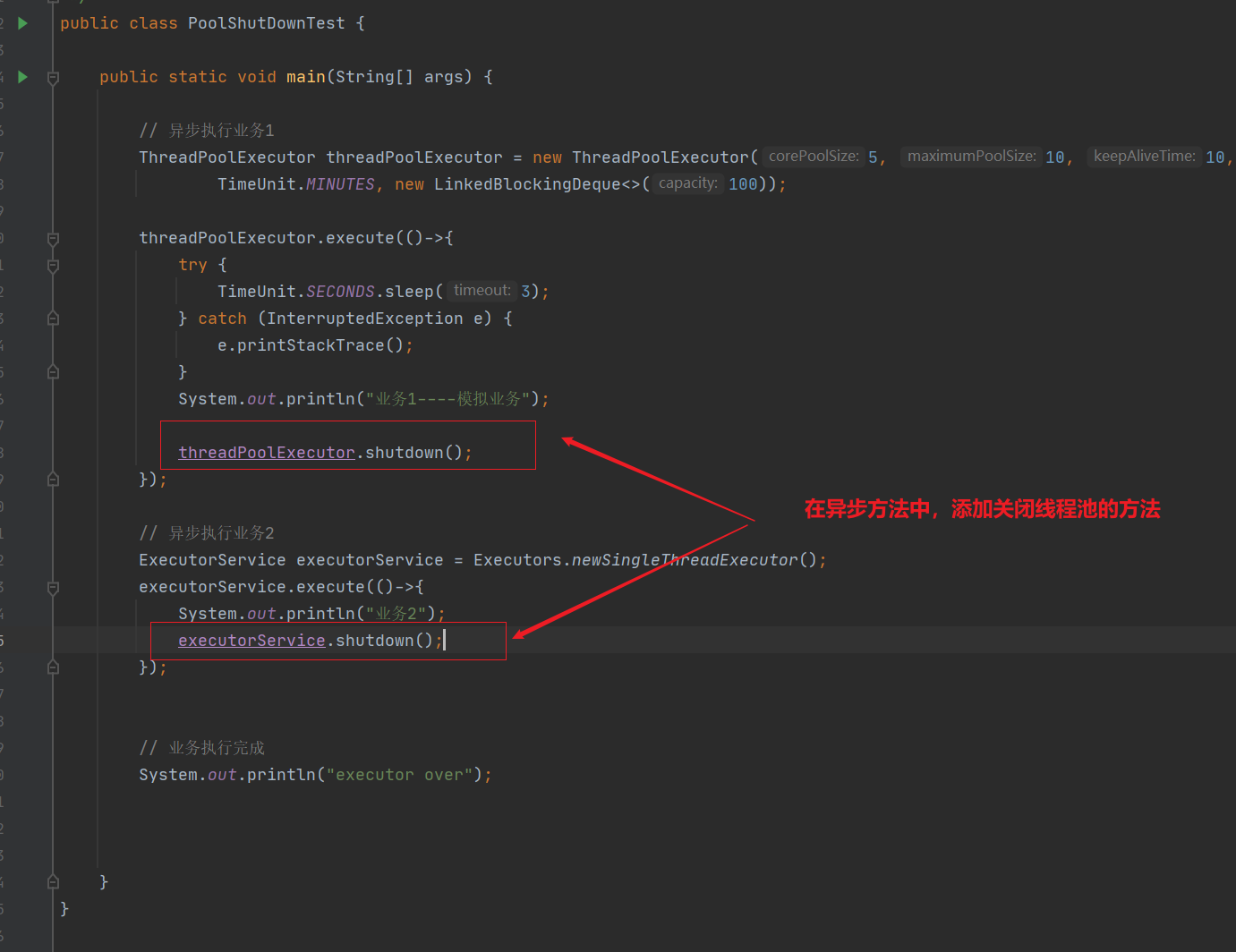Toggle fold end marker below threadPoolExecutor.shutdown

tap(53, 480)
